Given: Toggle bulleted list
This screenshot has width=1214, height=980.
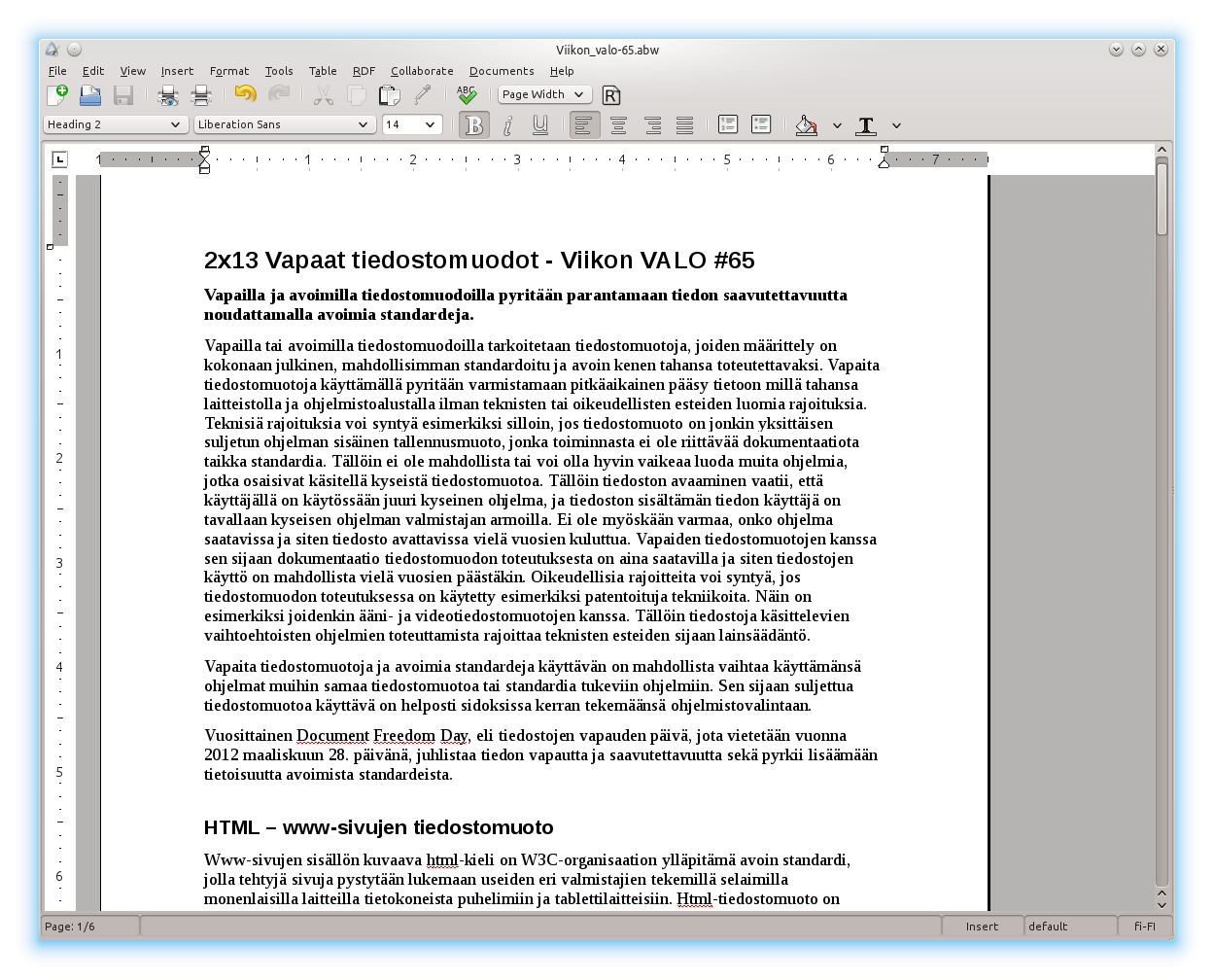Looking at the screenshot, I should [x=761, y=124].
